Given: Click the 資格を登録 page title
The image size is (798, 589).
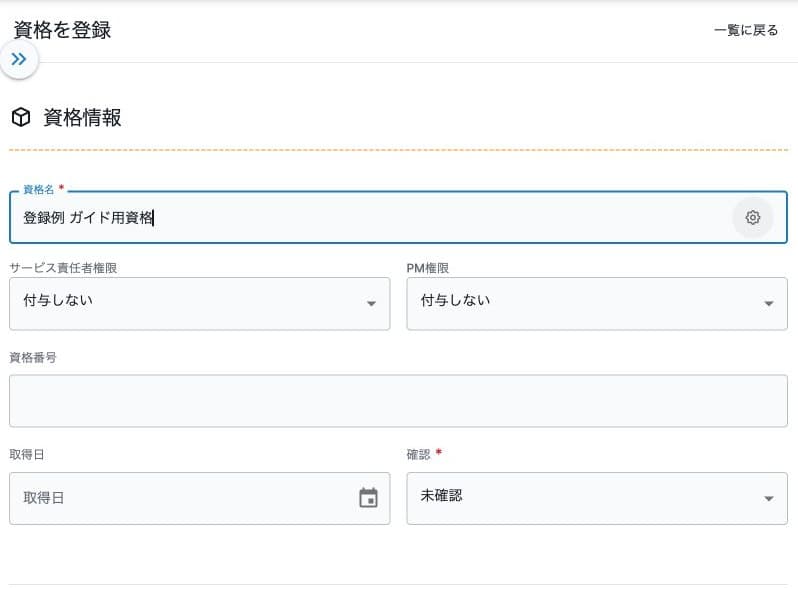Looking at the screenshot, I should coord(62,30).
